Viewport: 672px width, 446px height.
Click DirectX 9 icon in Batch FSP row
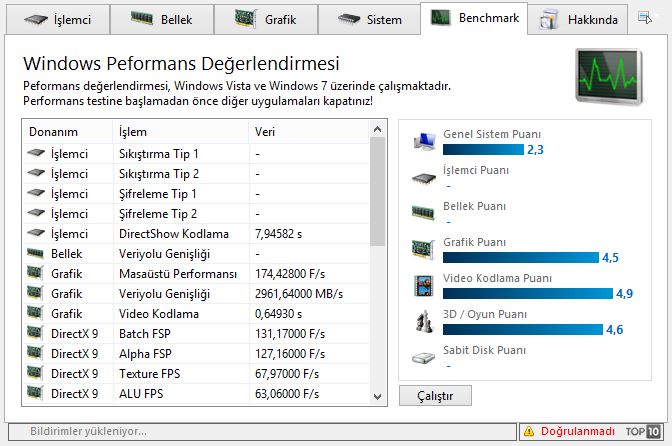click(35, 333)
